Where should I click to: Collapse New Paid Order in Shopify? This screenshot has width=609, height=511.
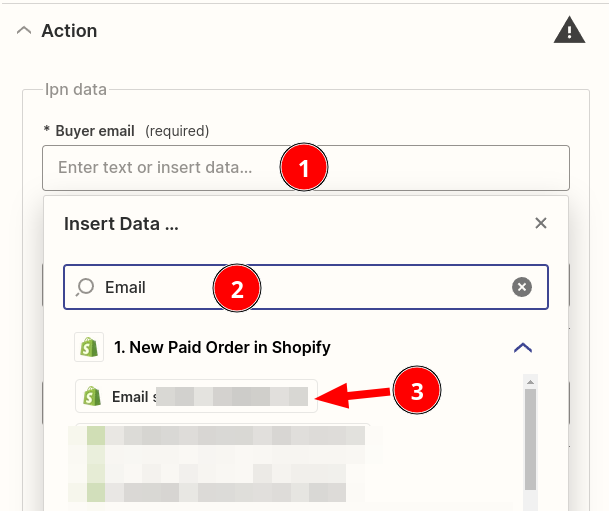[x=523, y=348]
